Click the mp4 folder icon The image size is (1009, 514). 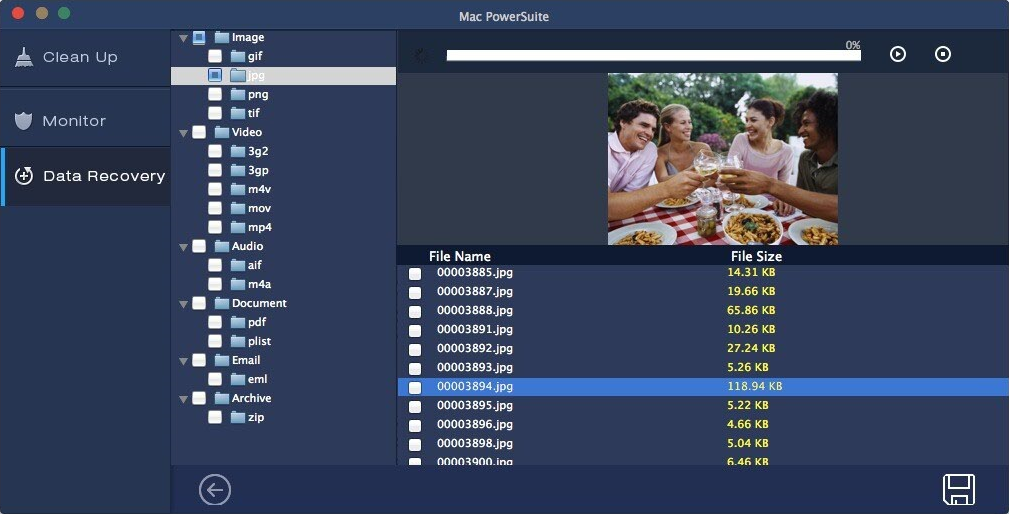(238, 227)
